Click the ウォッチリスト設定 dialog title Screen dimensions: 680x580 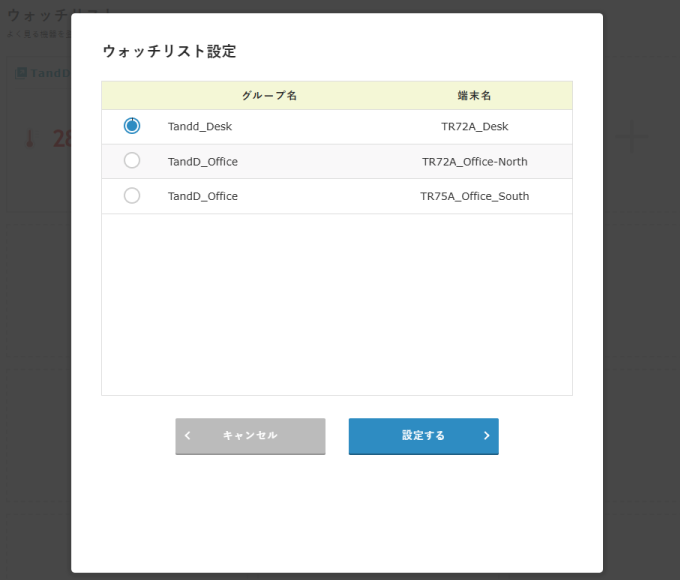pos(169,51)
